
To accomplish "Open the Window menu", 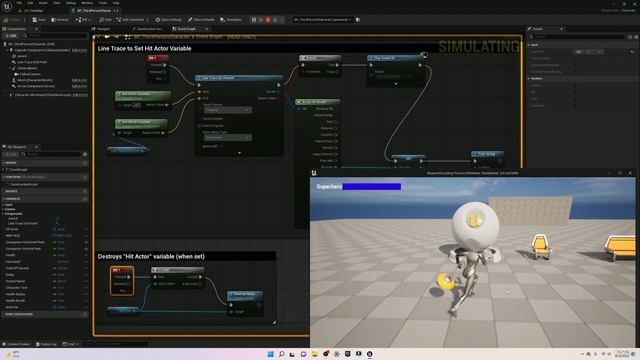I will tap(87, 3).
